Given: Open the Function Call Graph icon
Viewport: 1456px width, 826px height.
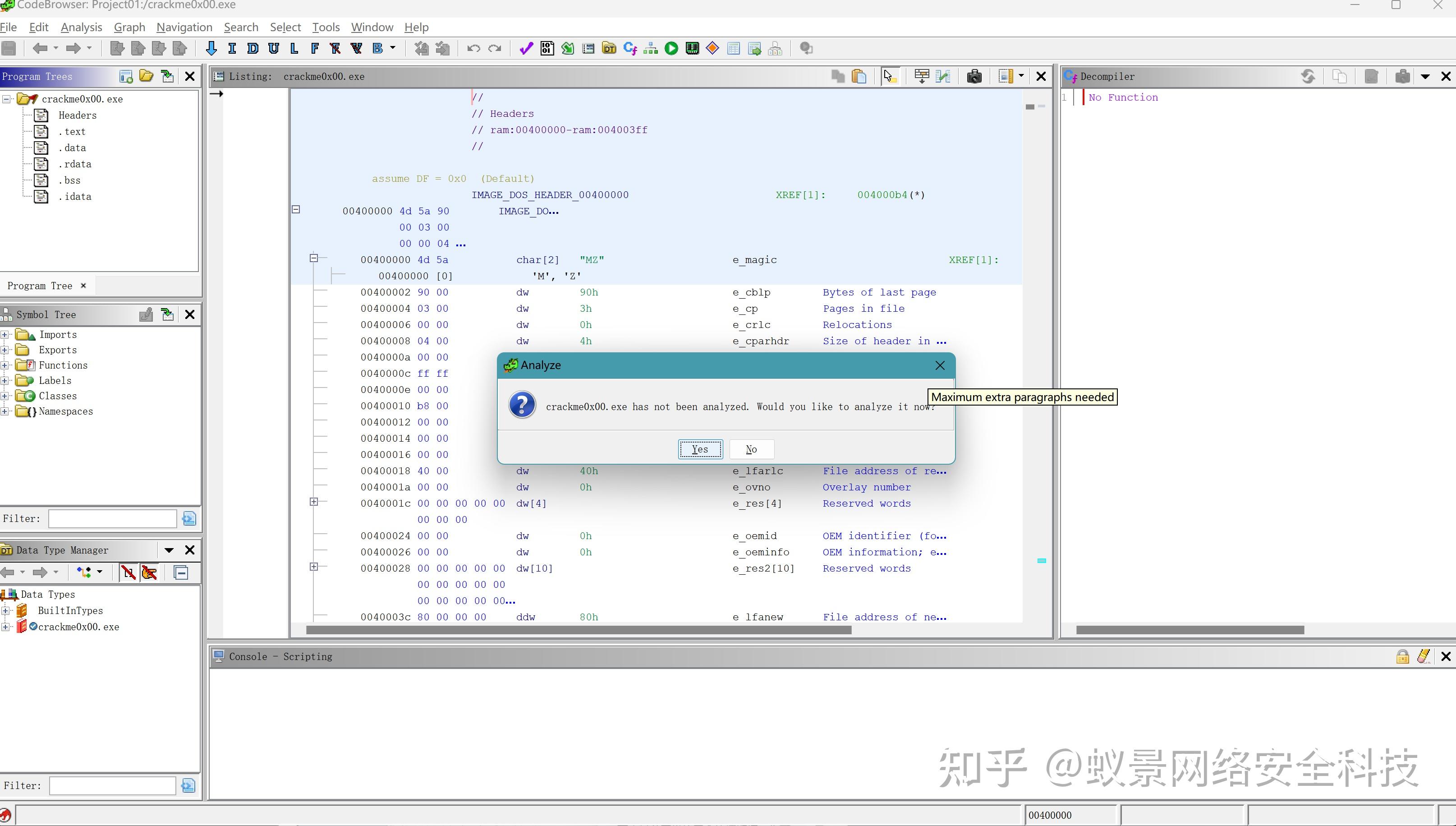Looking at the screenshot, I should 650,48.
